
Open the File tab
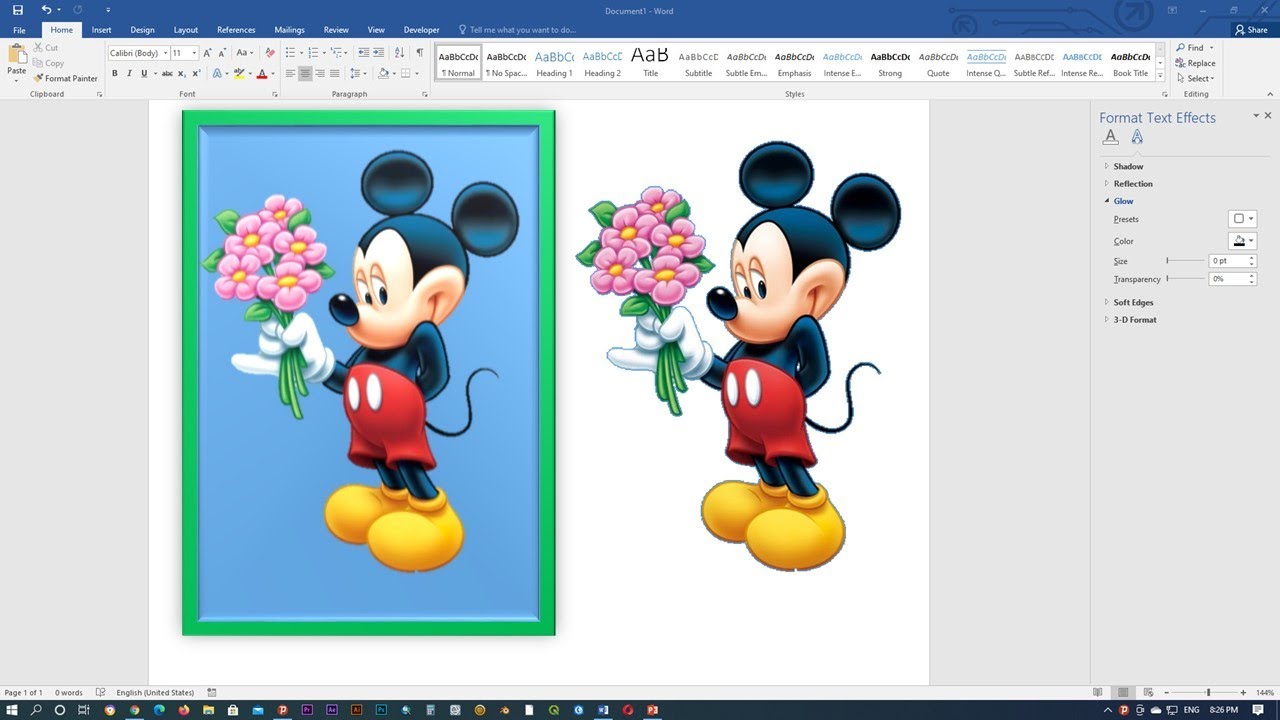[x=19, y=30]
